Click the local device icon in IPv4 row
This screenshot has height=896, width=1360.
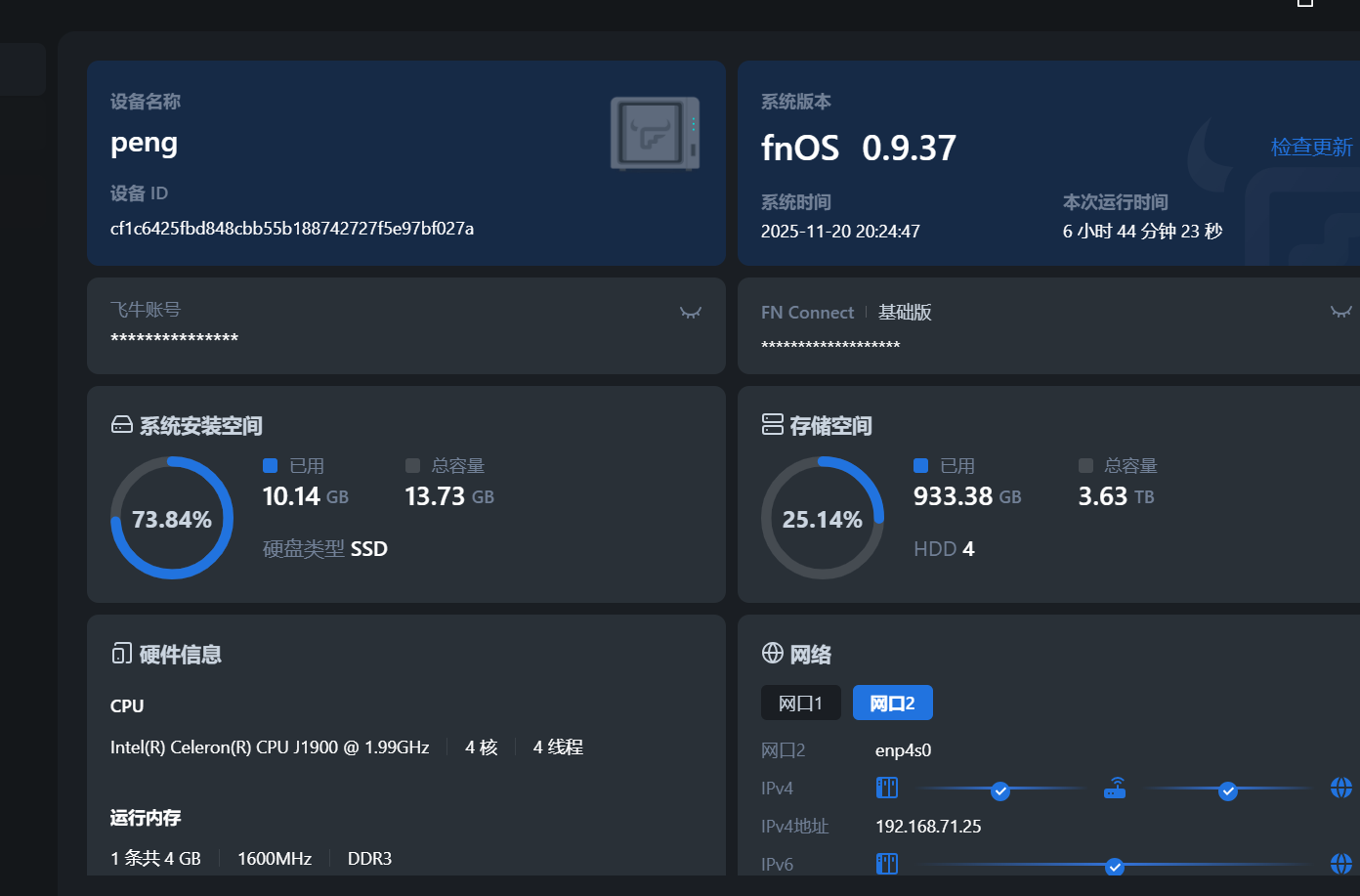(886, 788)
